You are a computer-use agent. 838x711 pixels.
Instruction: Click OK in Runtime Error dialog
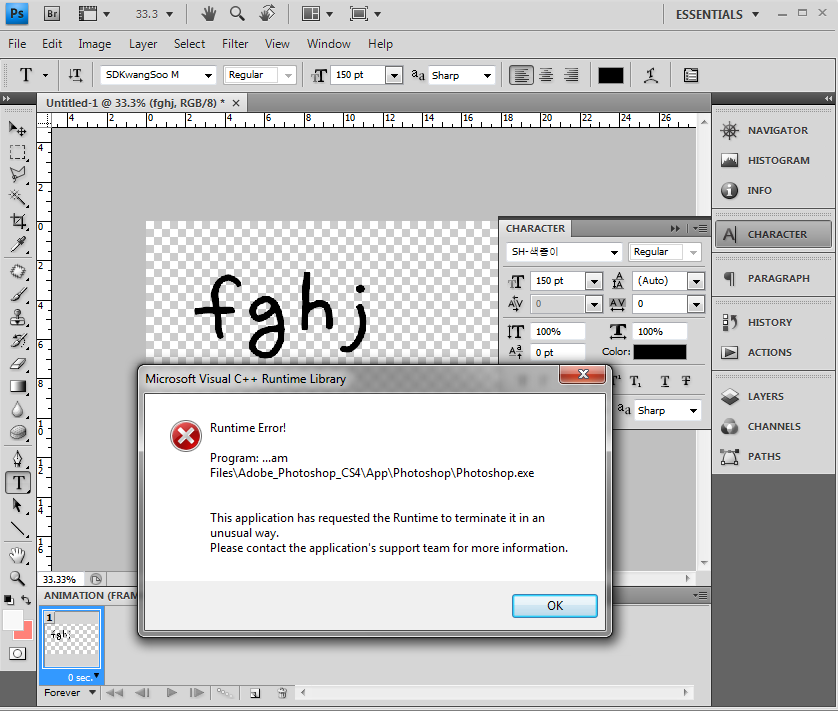(555, 606)
